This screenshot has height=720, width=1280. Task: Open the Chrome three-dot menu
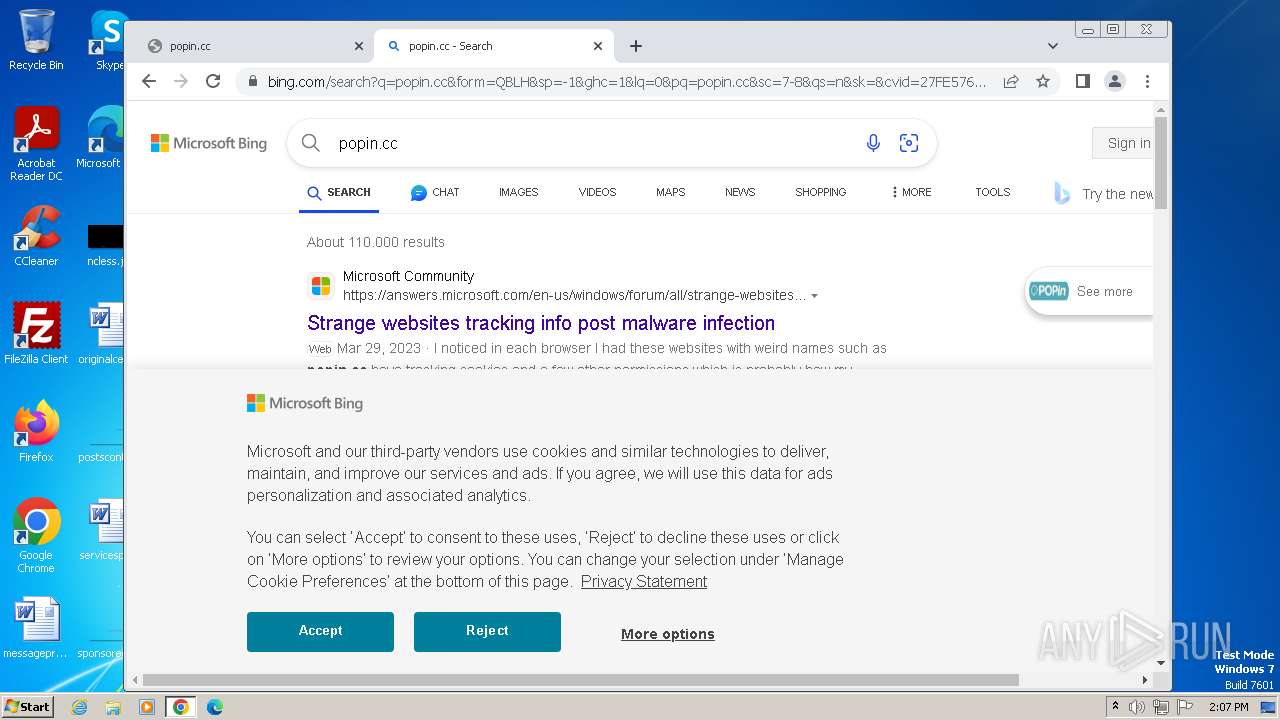[x=1147, y=81]
